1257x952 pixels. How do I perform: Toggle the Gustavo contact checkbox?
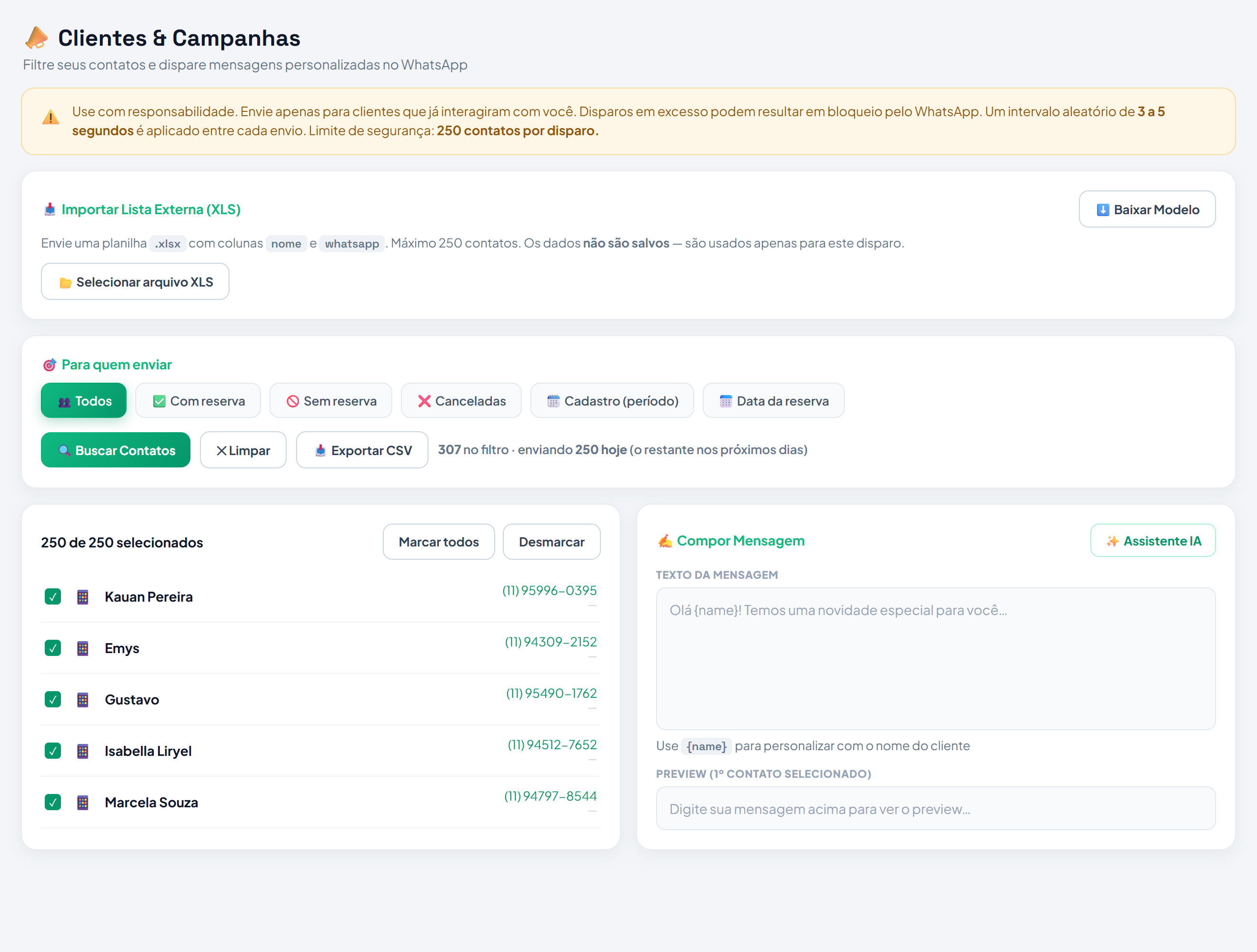point(53,699)
